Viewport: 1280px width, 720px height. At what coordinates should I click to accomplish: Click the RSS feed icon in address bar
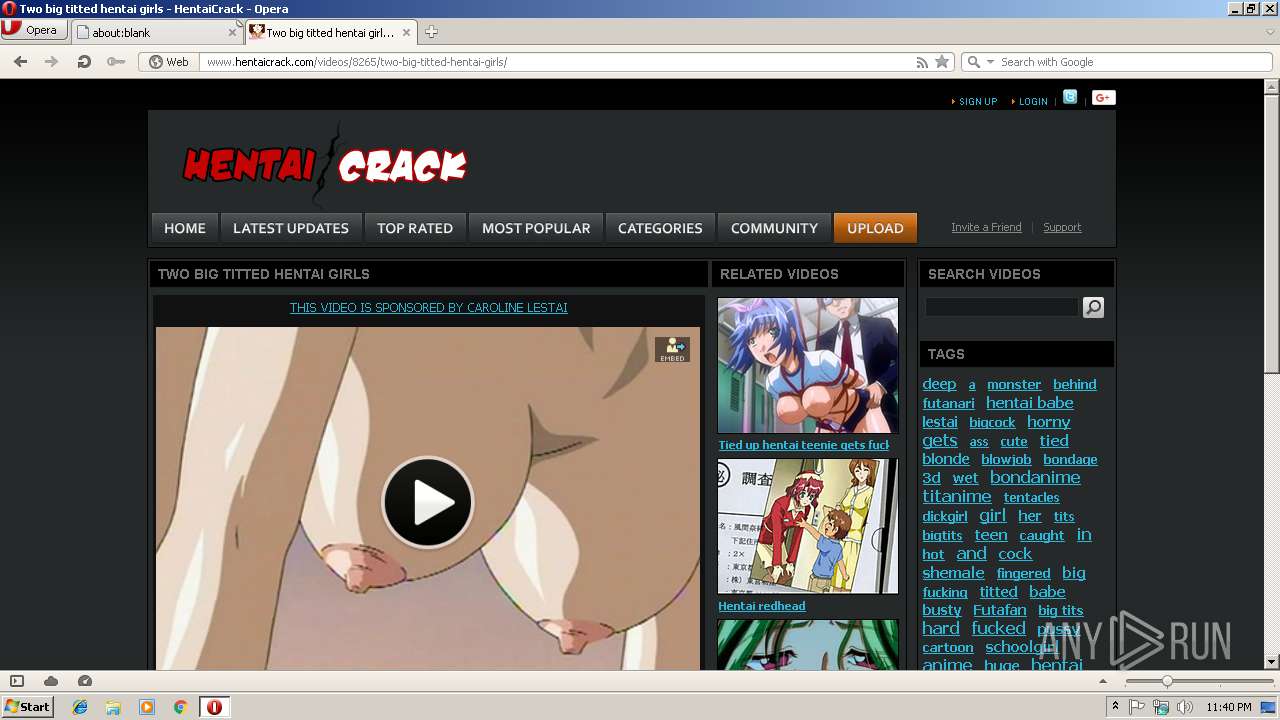pos(922,62)
